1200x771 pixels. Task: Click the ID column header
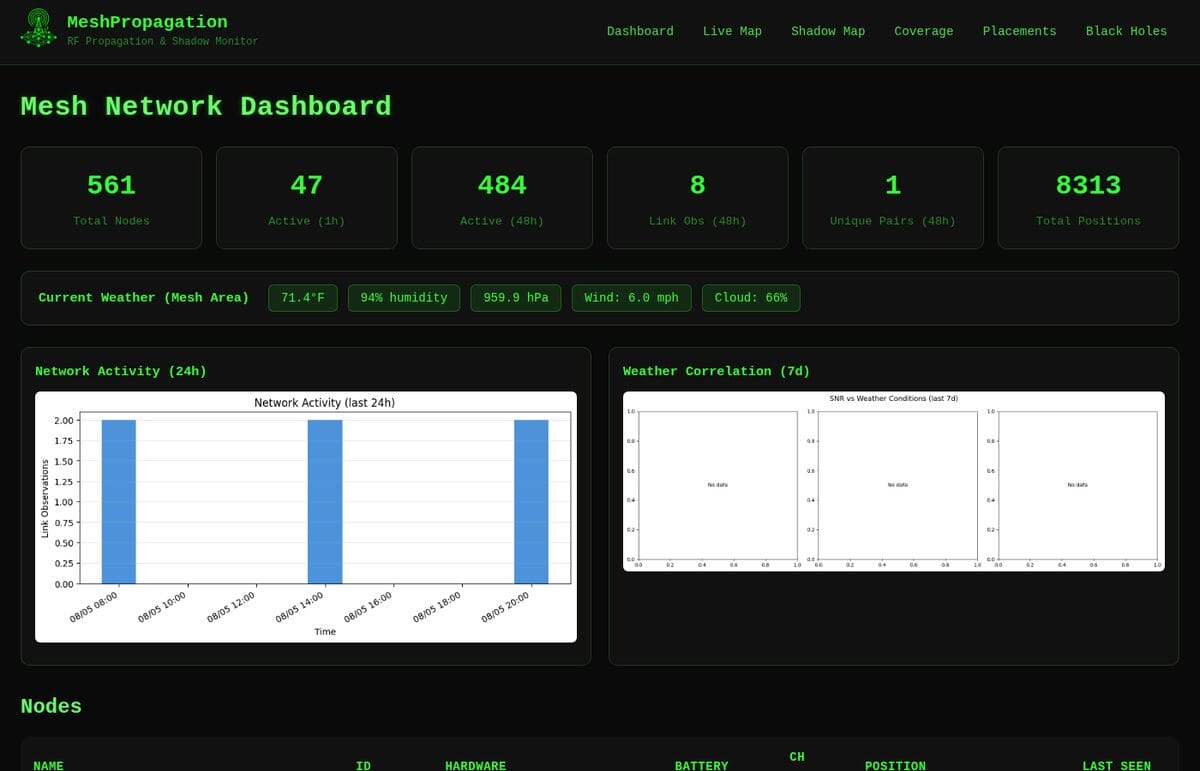tap(363, 765)
